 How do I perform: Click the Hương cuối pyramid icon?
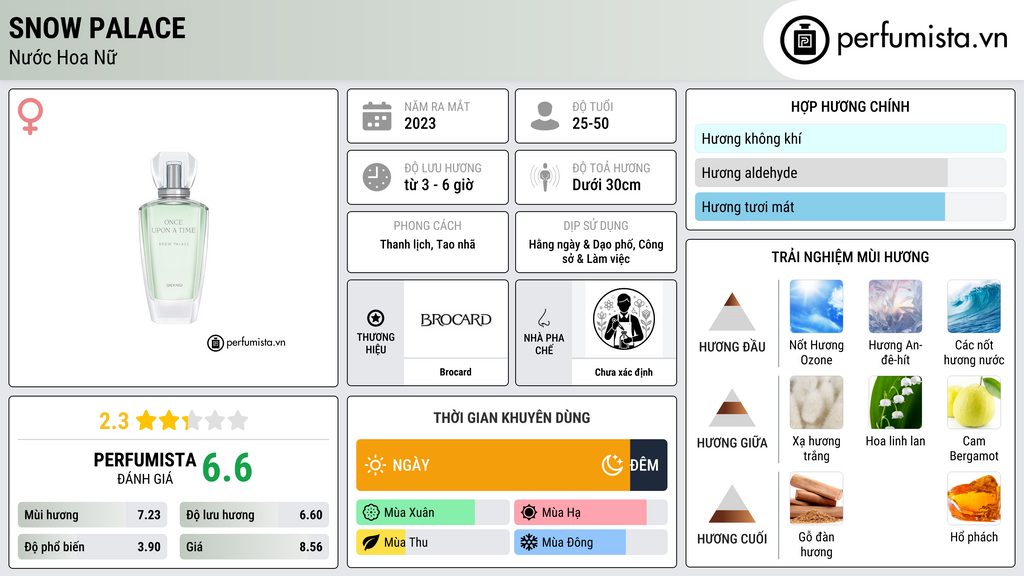pyautogui.click(x=732, y=504)
